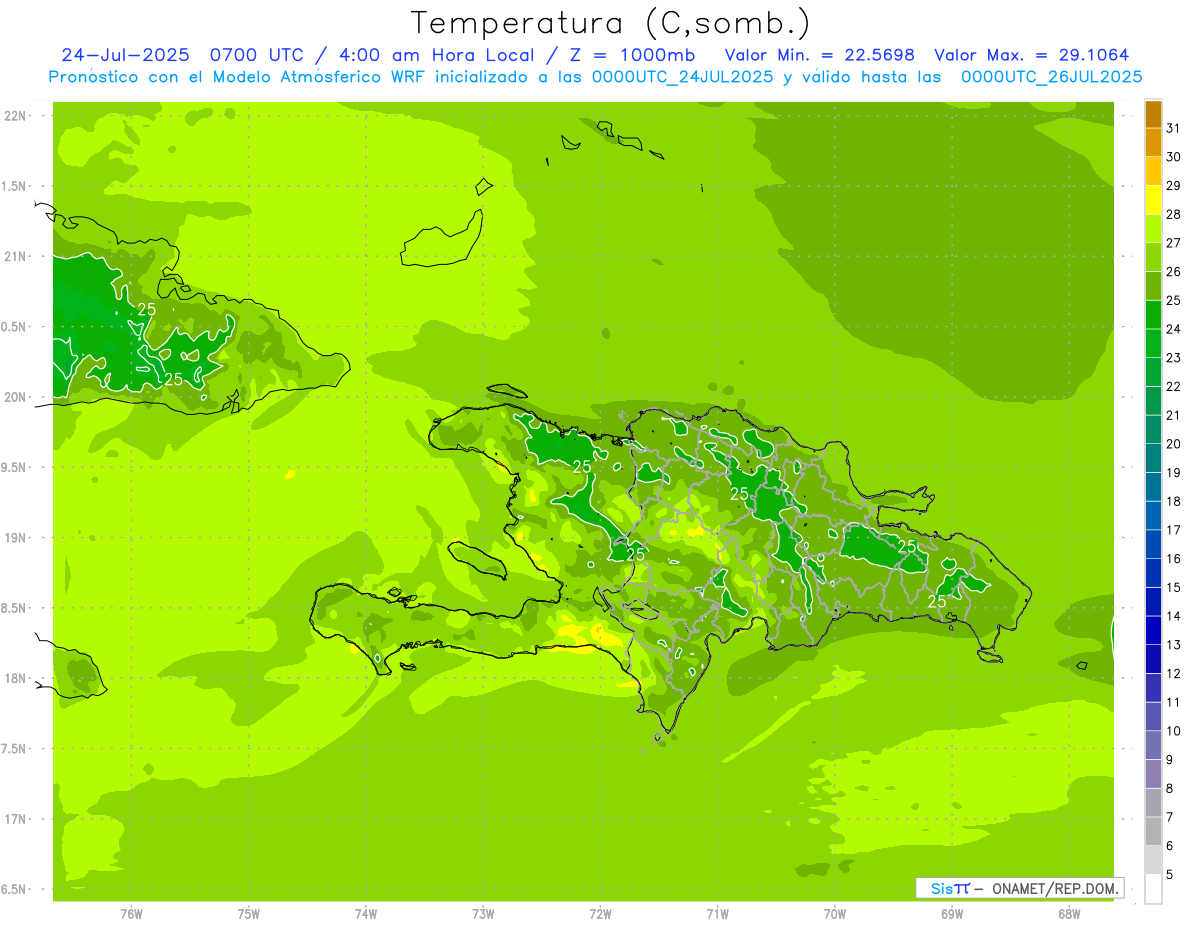This screenshot has width=1200, height=927.
Task: Click the "76W" longitude axis label
Action: pos(130,914)
